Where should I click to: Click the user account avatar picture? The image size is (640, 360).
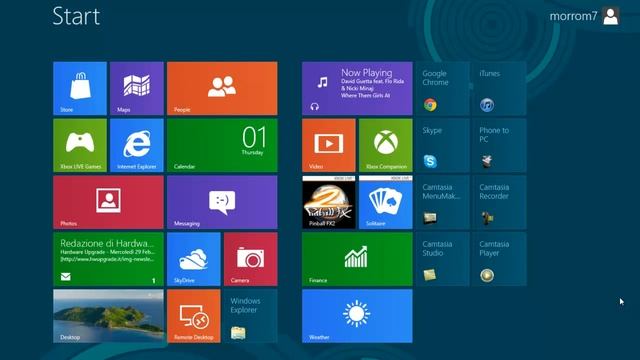611,16
